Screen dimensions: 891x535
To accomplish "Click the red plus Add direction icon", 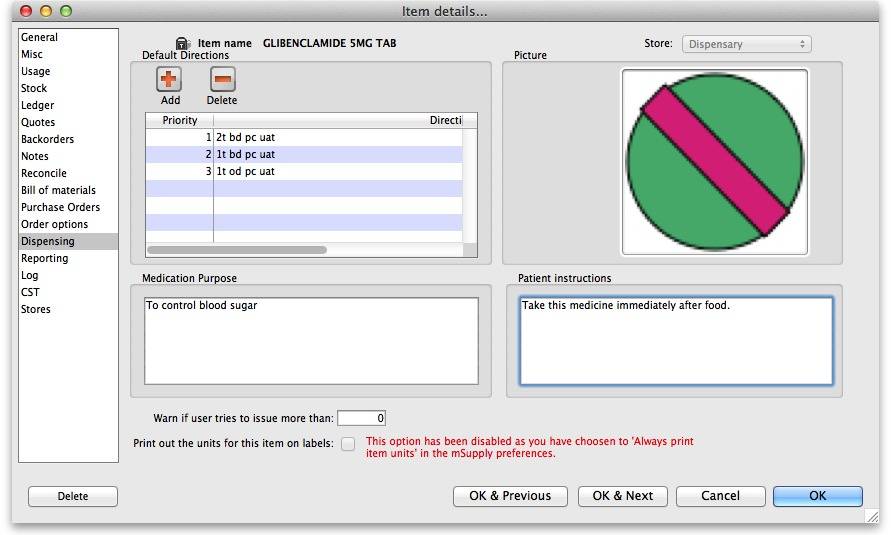I will click(170, 81).
